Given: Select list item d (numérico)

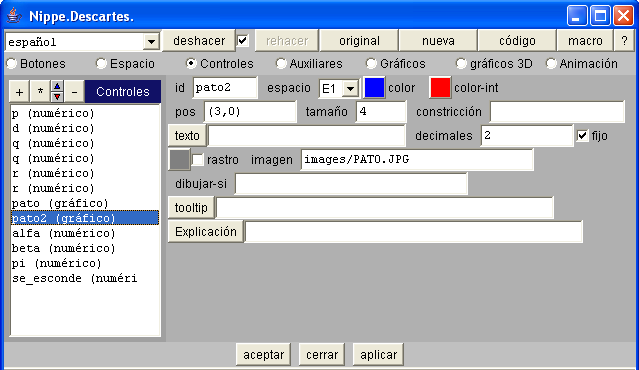Looking at the screenshot, I should (85, 128).
